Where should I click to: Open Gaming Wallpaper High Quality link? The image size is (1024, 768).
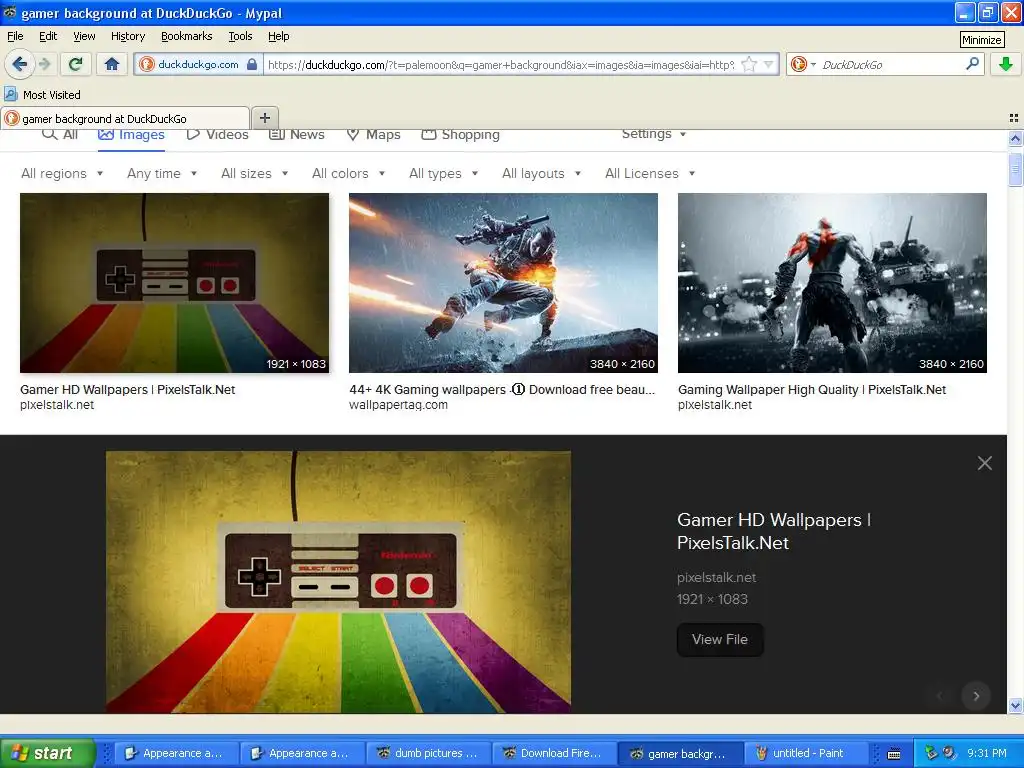coord(812,390)
